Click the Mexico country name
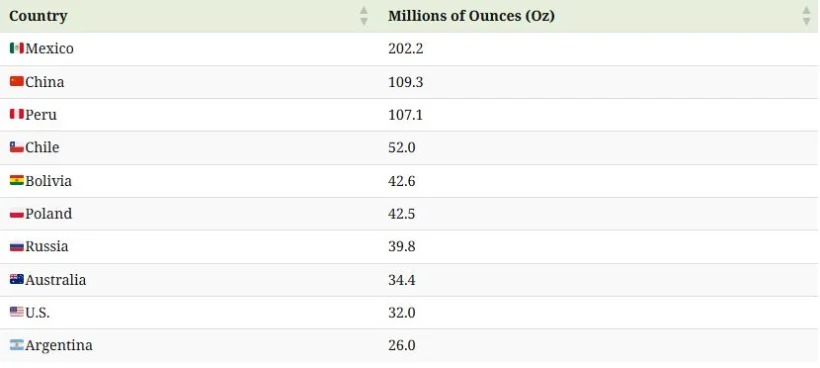Screen dimensions: 820x368 (50, 49)
